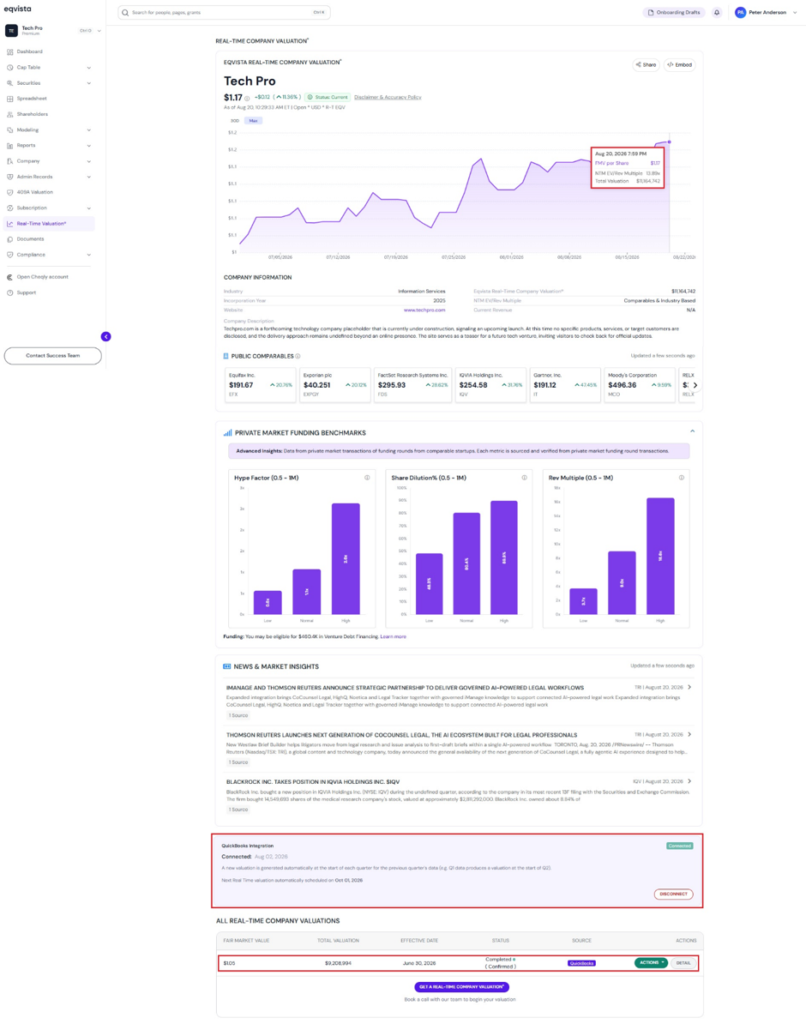
Task: Click the Cheqly account logo icon
Action: click(10, 277)
